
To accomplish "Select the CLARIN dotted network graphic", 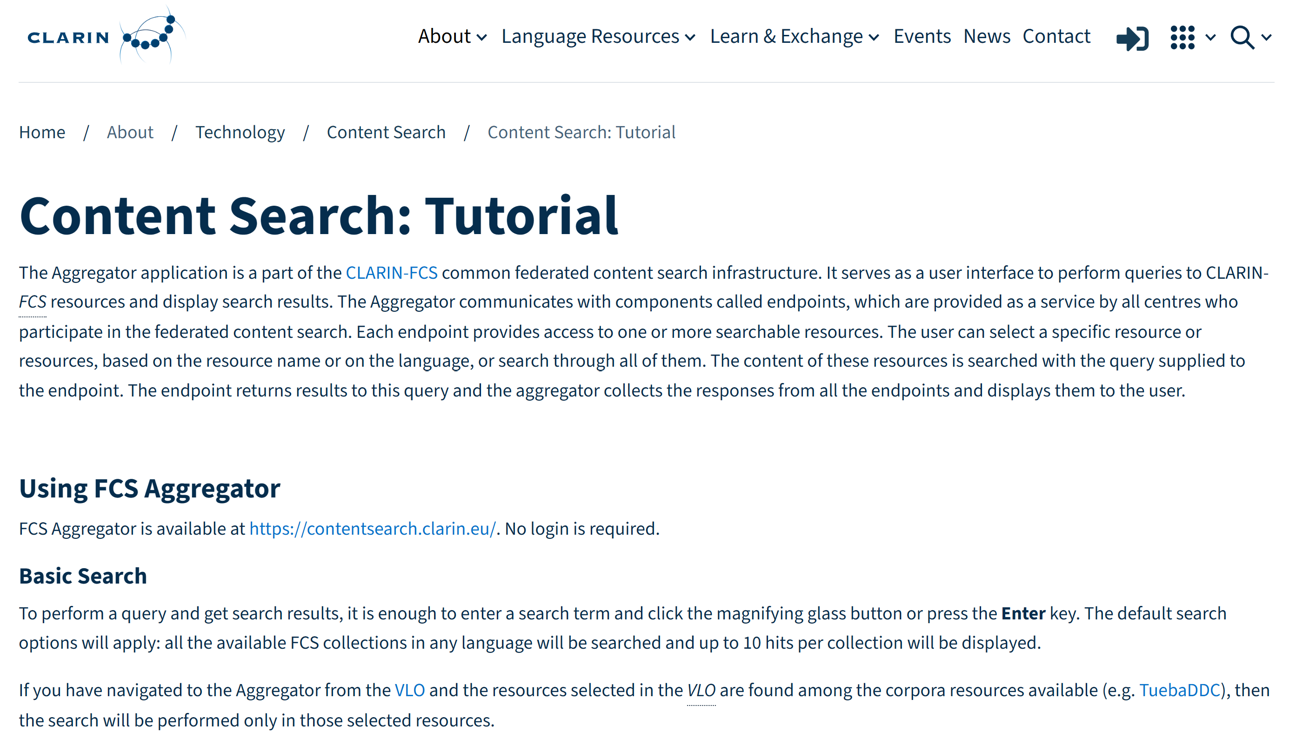I will pos(148,34).
